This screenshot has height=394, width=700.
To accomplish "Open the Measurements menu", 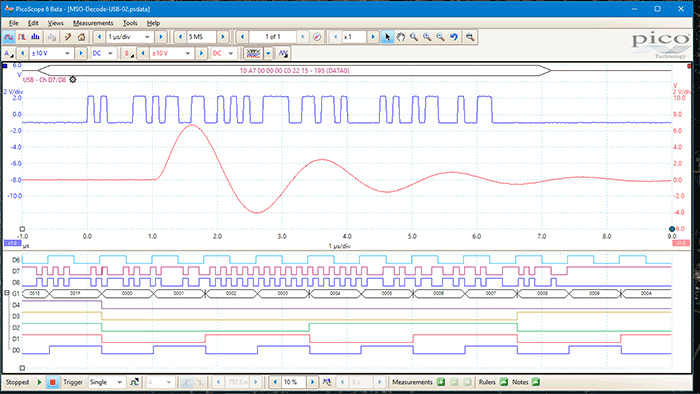I will point(93,23).
